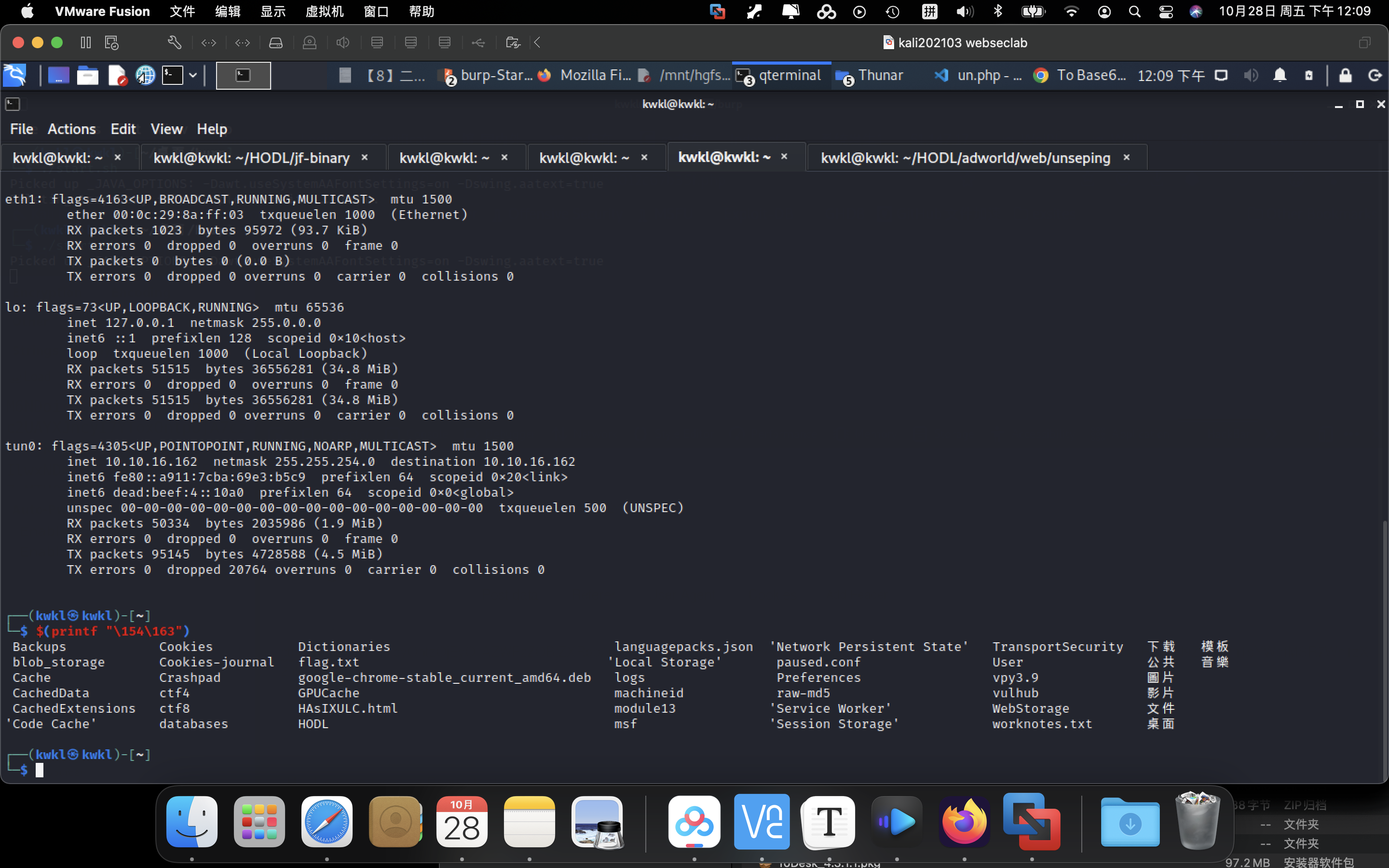
Task: Collapse VMware toolbar chevron
Action: (537, 42)
